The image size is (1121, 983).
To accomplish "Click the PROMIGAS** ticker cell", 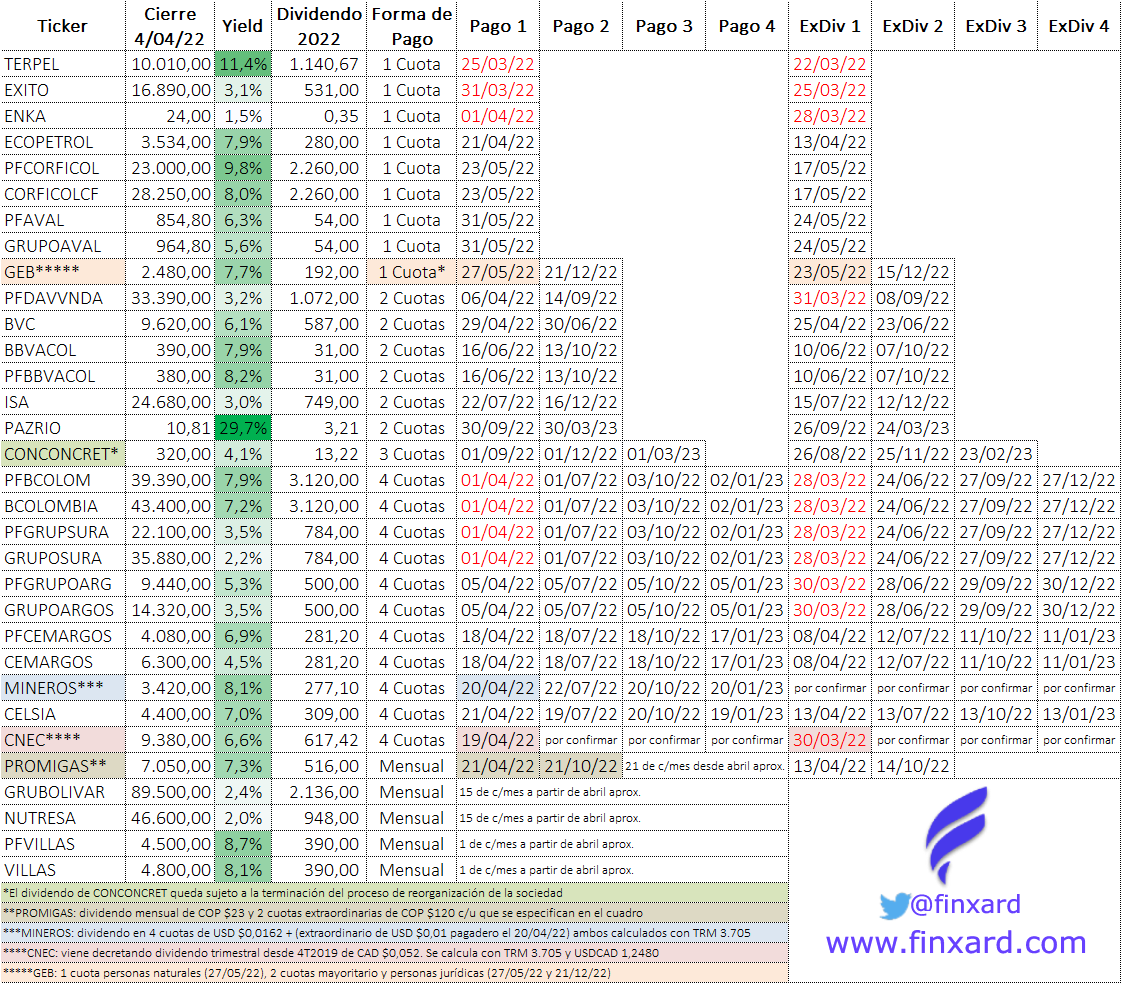I will coord(63,766).
